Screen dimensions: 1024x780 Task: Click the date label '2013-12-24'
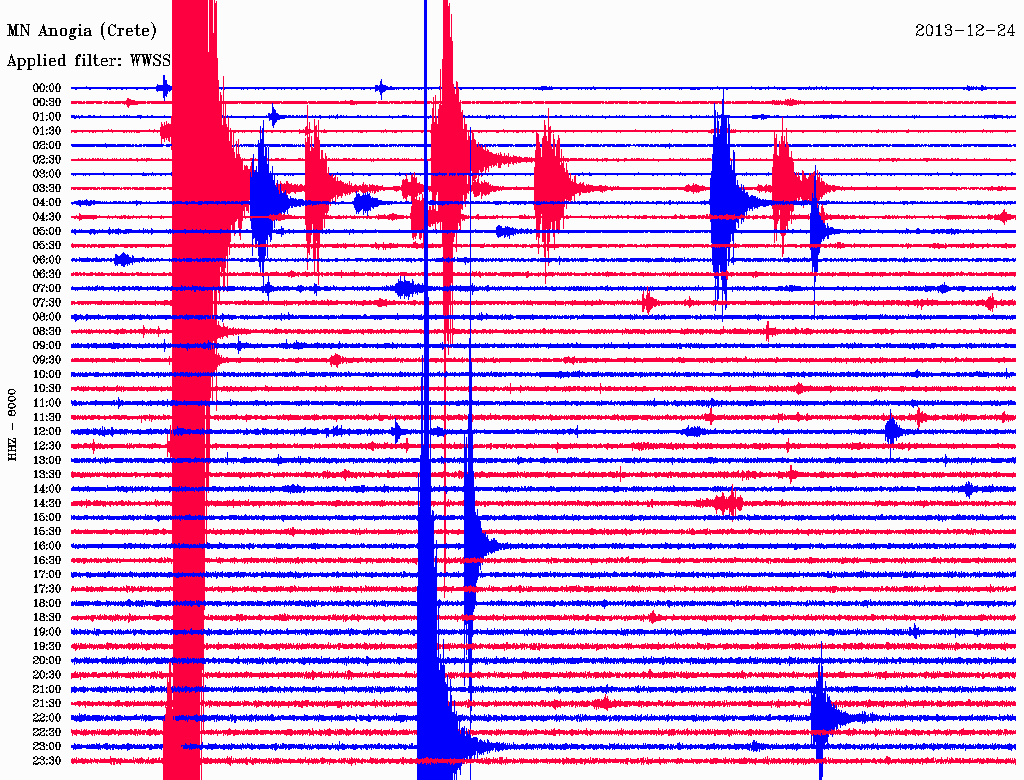coord(965,31)
